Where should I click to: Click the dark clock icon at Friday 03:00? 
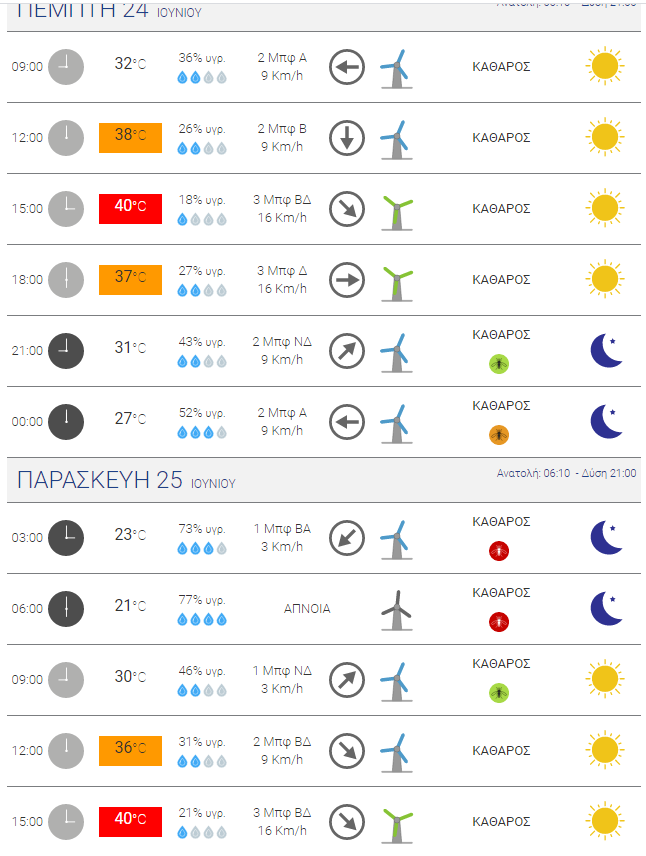pos(66,538)
